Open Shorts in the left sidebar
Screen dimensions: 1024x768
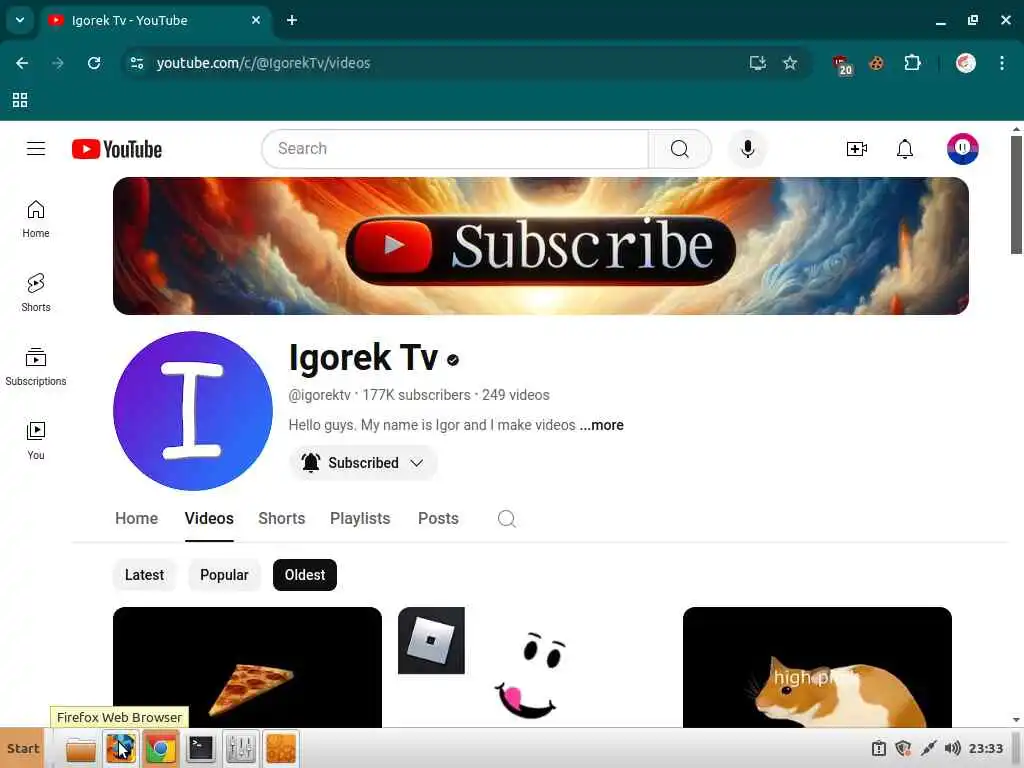[36, 293]
